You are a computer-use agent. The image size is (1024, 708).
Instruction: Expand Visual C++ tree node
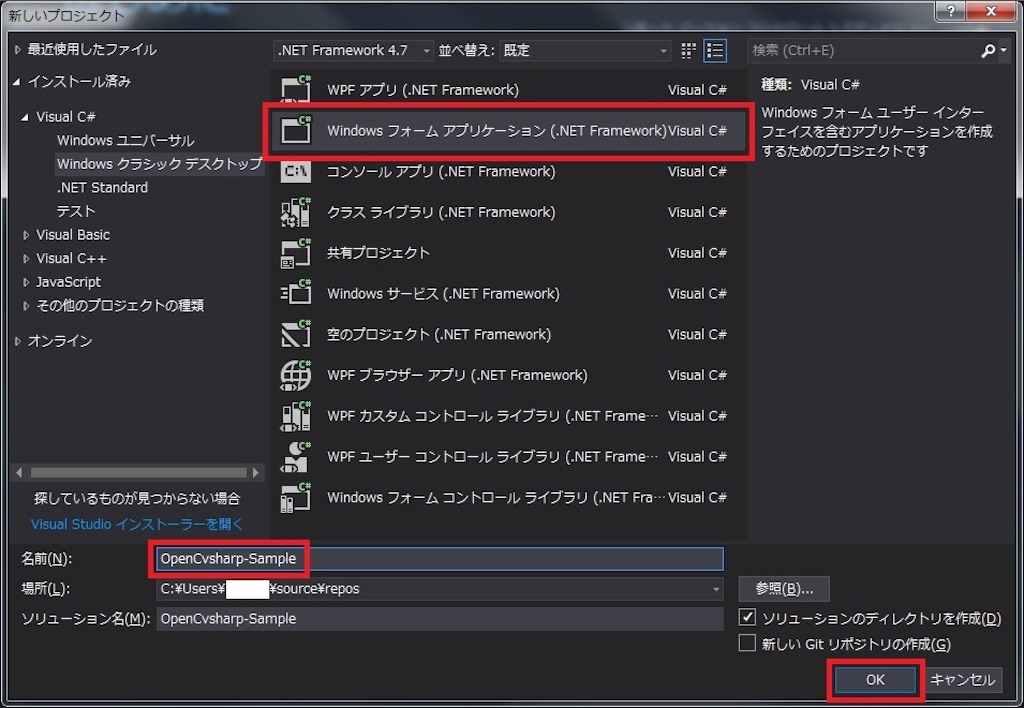tap(26, 258)
